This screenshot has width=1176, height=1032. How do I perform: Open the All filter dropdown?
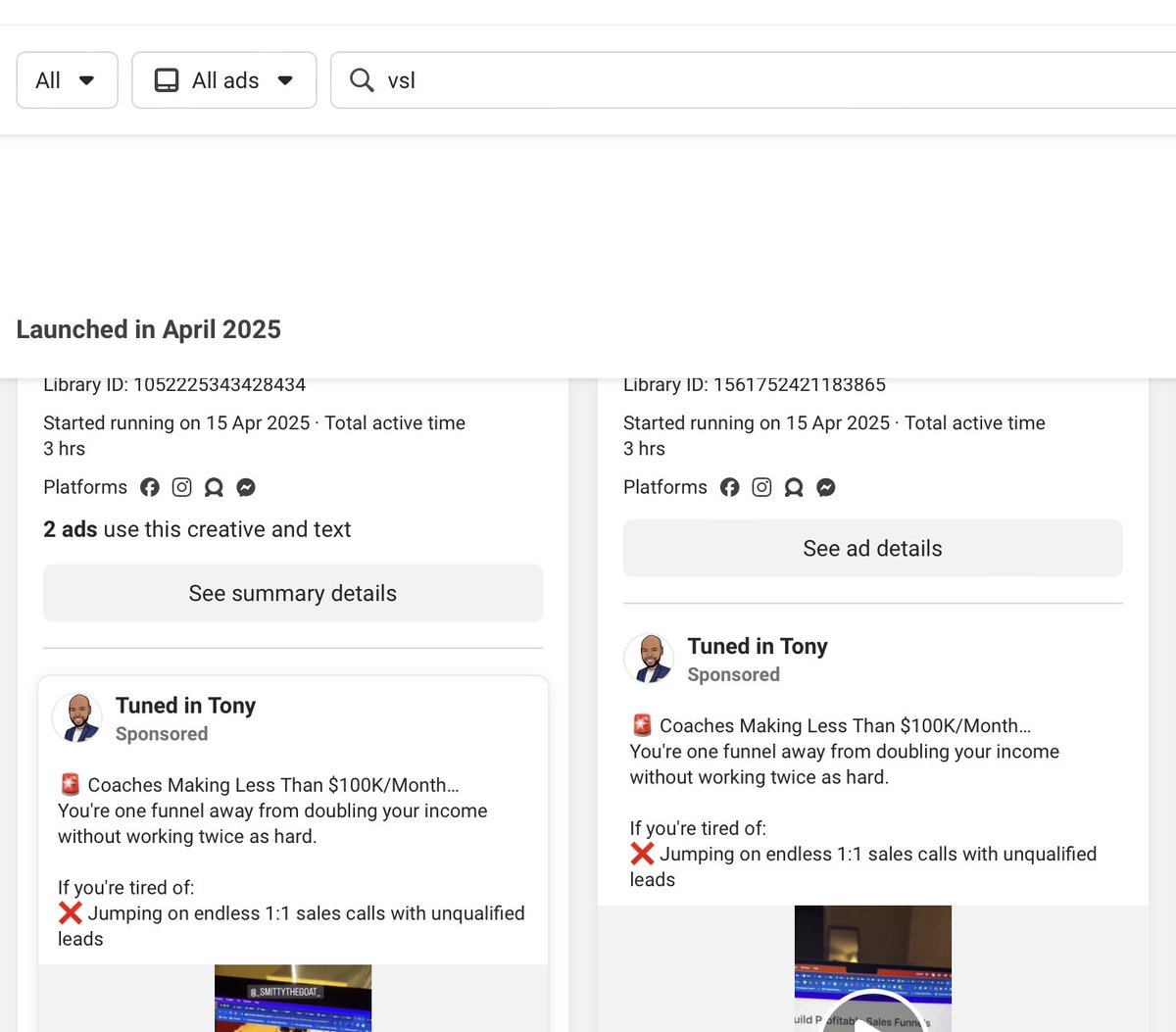pyautogui.click(x=67, y=80)
